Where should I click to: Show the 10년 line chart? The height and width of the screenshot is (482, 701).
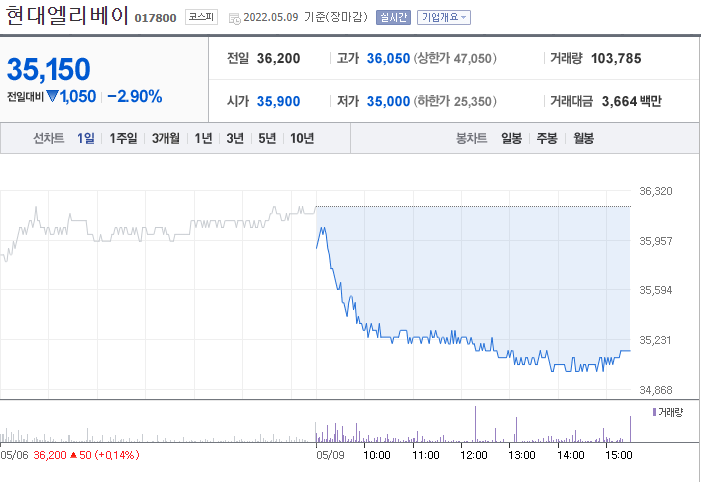click(302, 138)
